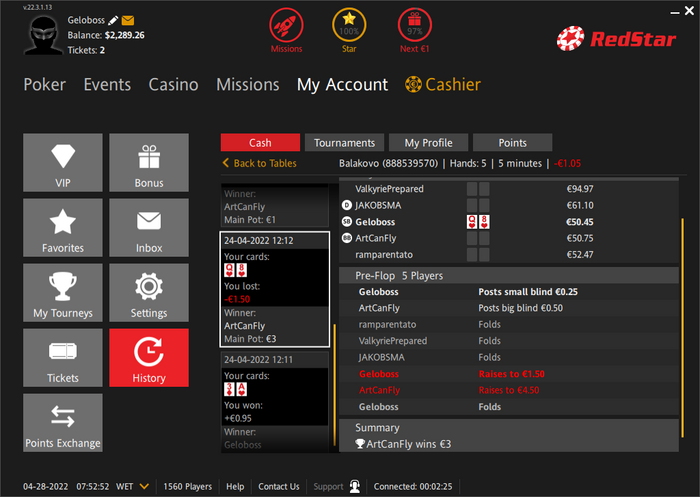Click the hand details orange scrollbar
Viewport: 700px width, 497px height.
point(682,328)
